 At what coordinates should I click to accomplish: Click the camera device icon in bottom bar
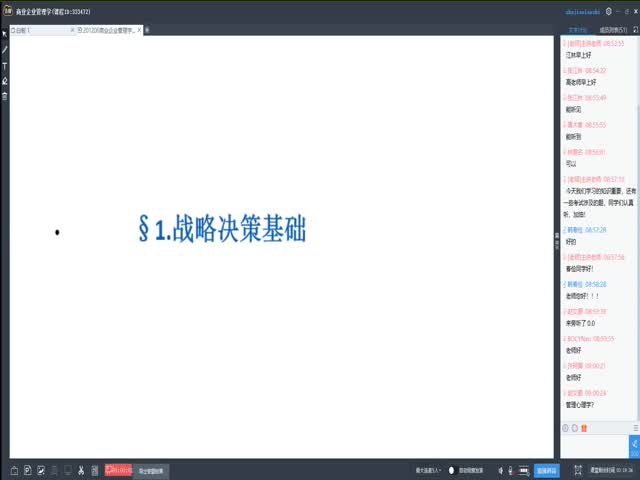click(524, 471)
